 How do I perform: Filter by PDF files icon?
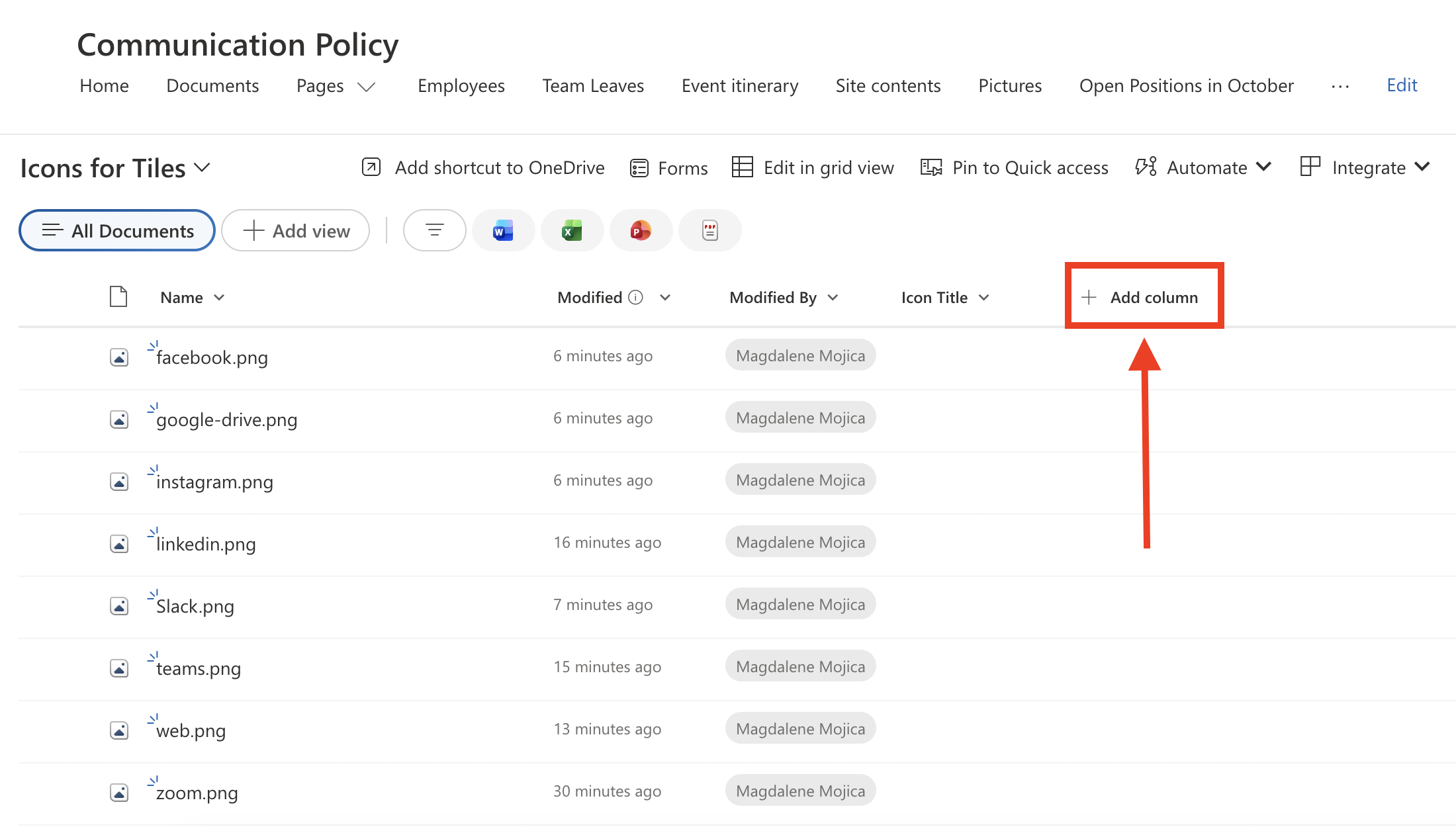click(x=709, y=231)
